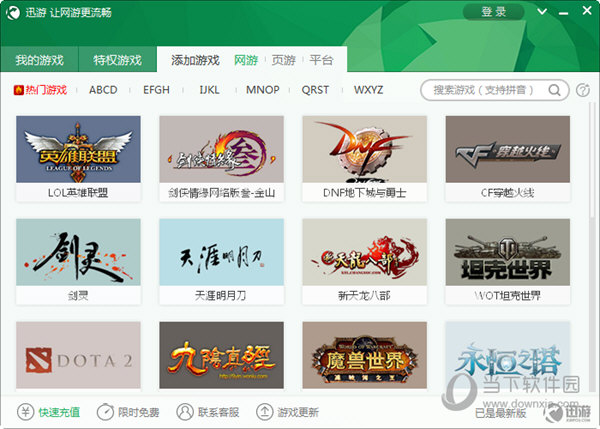Switch to 我的游戏 tab
The width and height of the screenshot is (600, 429).
(x=39, y=60)
